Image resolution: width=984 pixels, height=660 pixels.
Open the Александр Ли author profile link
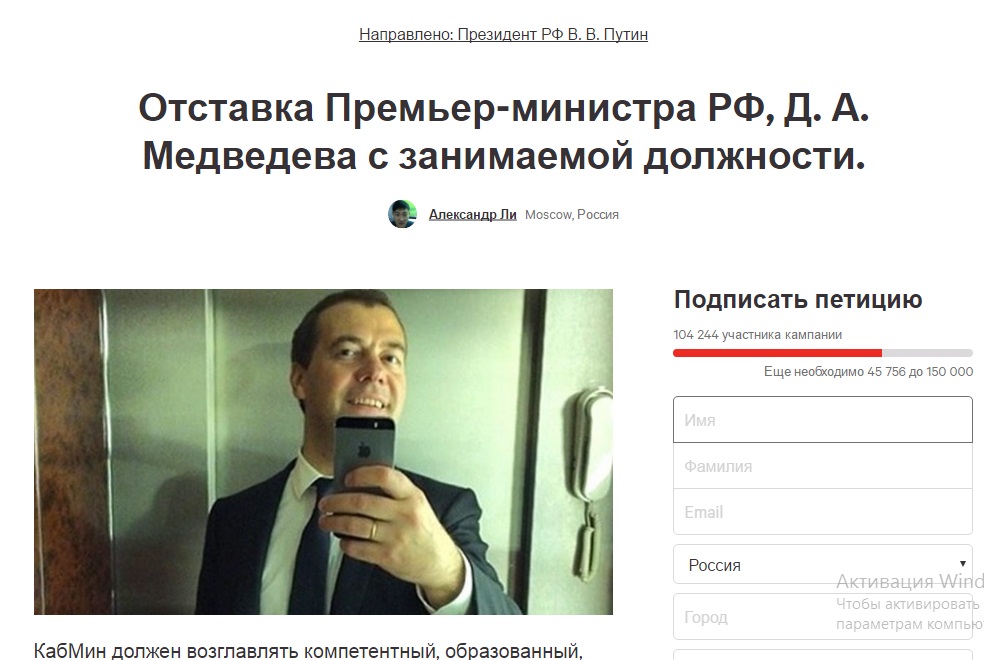[x=473, y=215]
